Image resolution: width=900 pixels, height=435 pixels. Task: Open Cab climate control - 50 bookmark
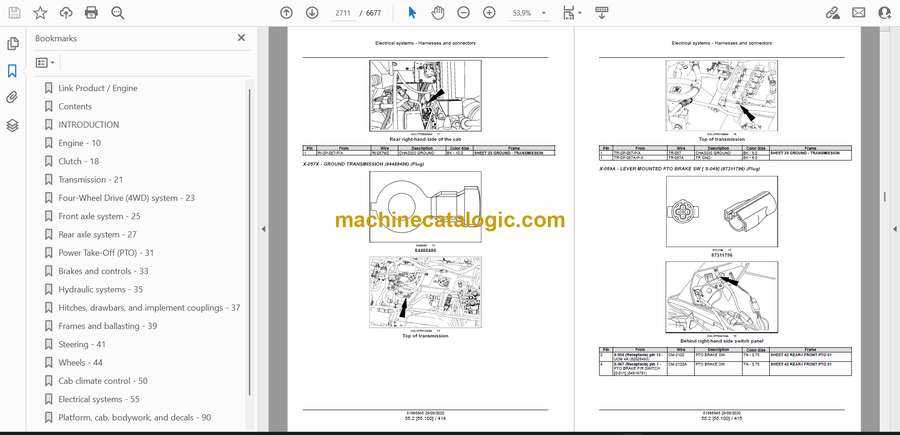tap(103, 381)
